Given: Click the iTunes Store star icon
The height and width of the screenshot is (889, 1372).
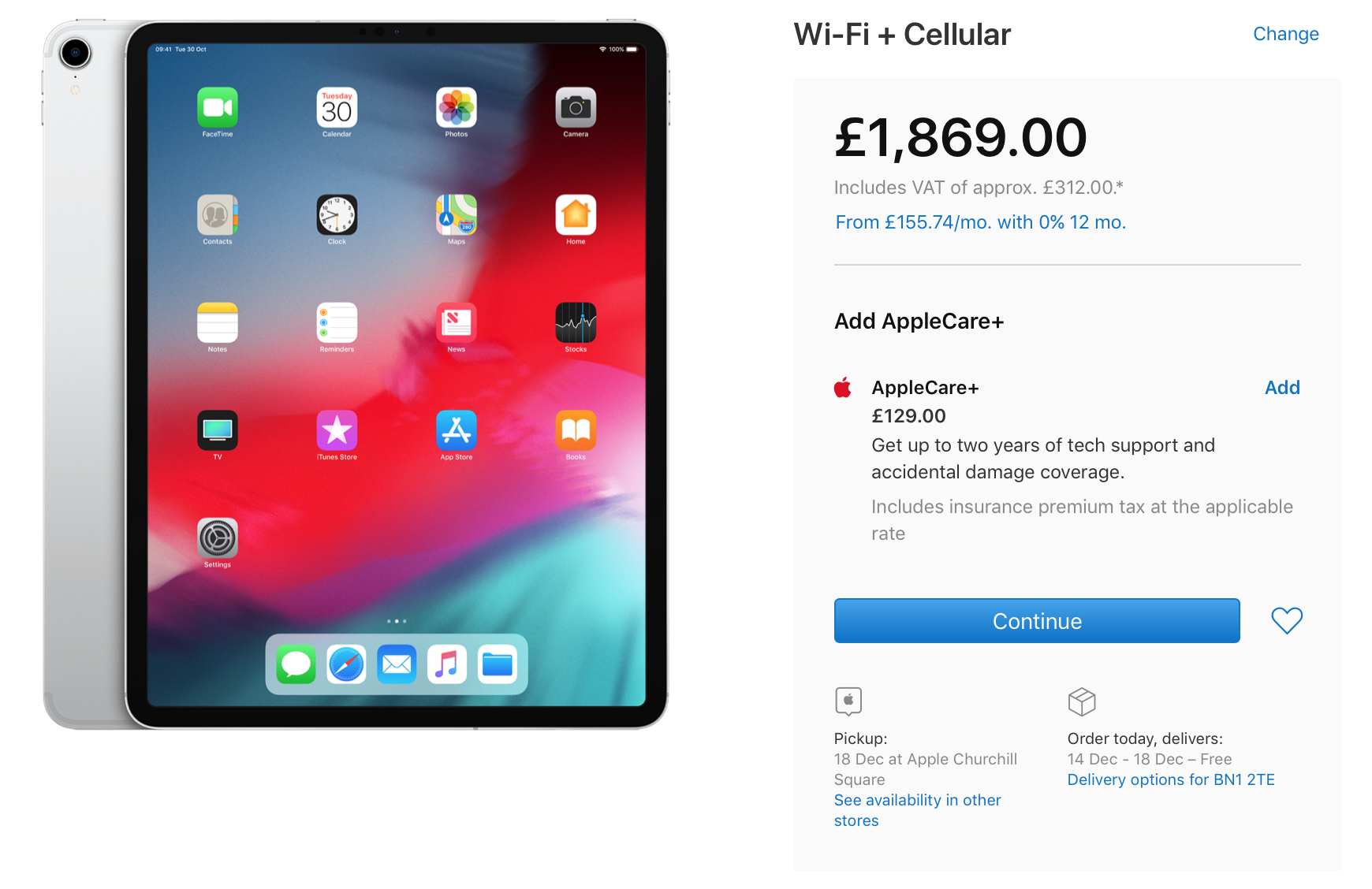Looking at the screenshot, I should click(337, 430).
